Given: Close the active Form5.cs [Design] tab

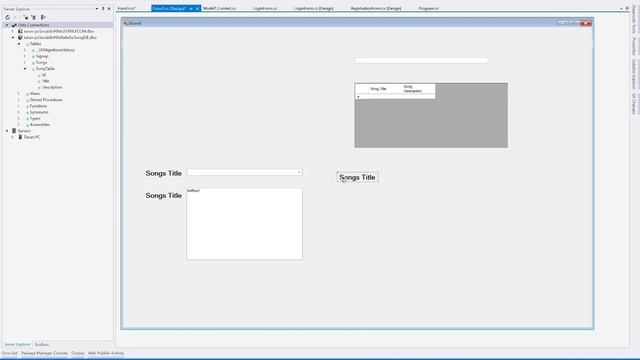Looking at the screenshot, I should pos(198,9).
